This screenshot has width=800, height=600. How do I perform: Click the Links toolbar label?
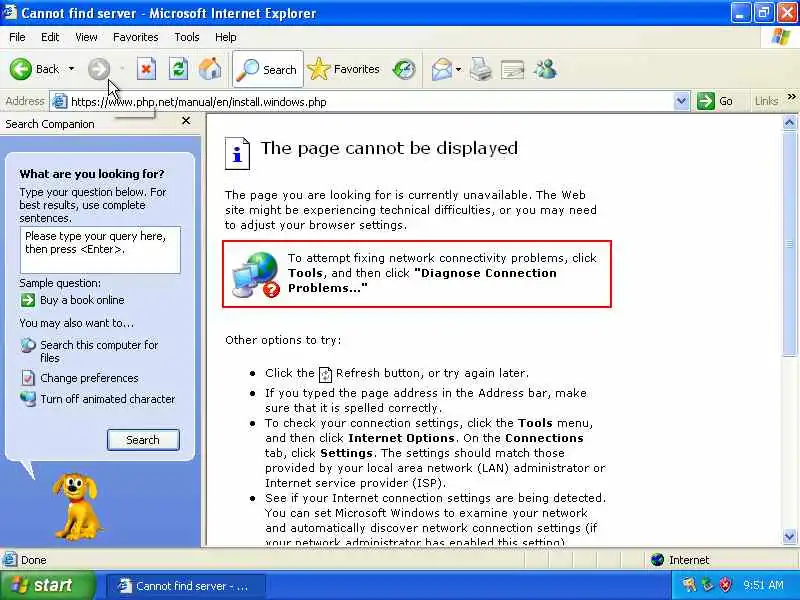tap(766, 101)
